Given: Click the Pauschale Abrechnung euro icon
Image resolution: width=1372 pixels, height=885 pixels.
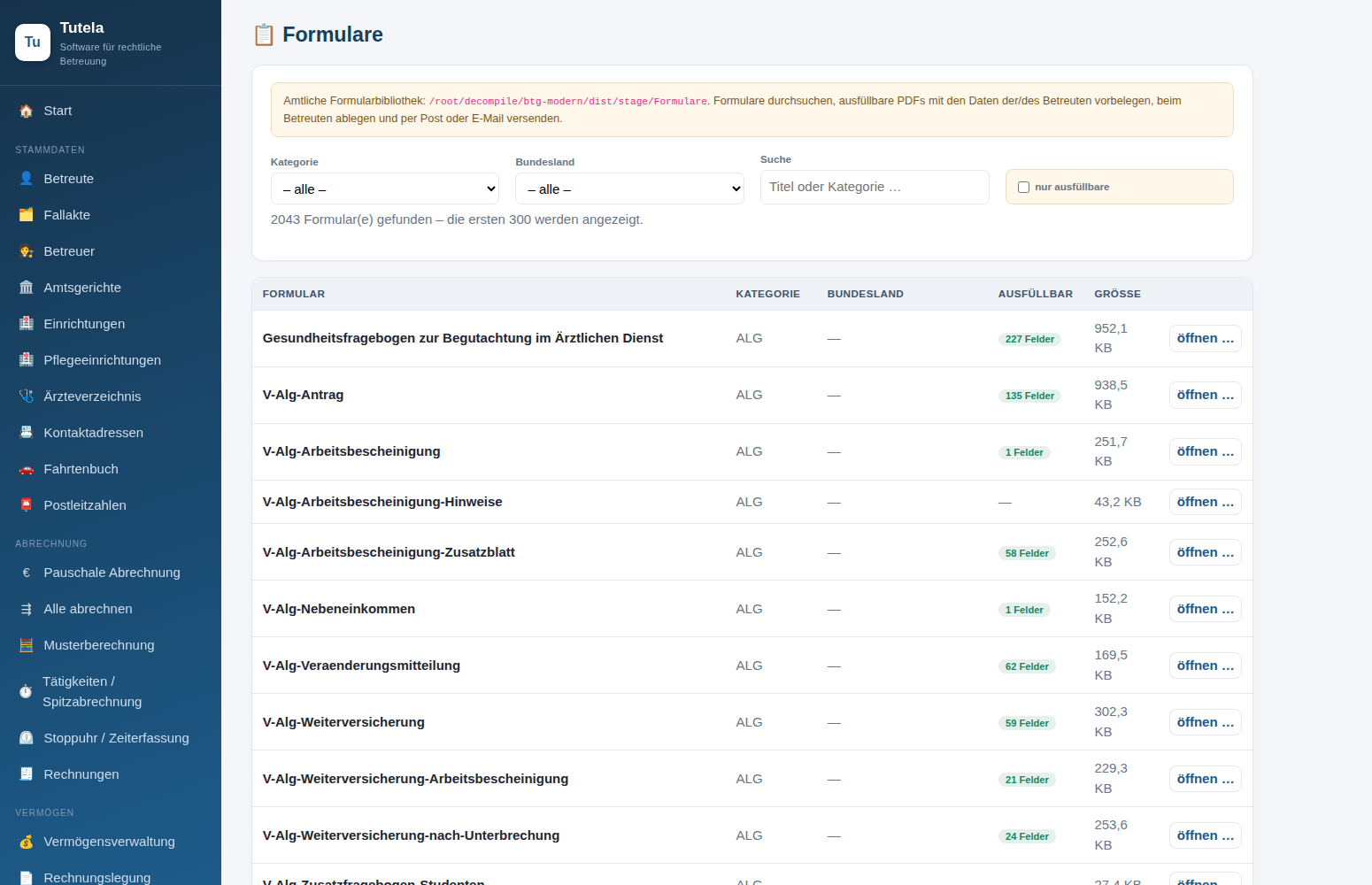Looking at the screenshot, I should pos(27,573).
